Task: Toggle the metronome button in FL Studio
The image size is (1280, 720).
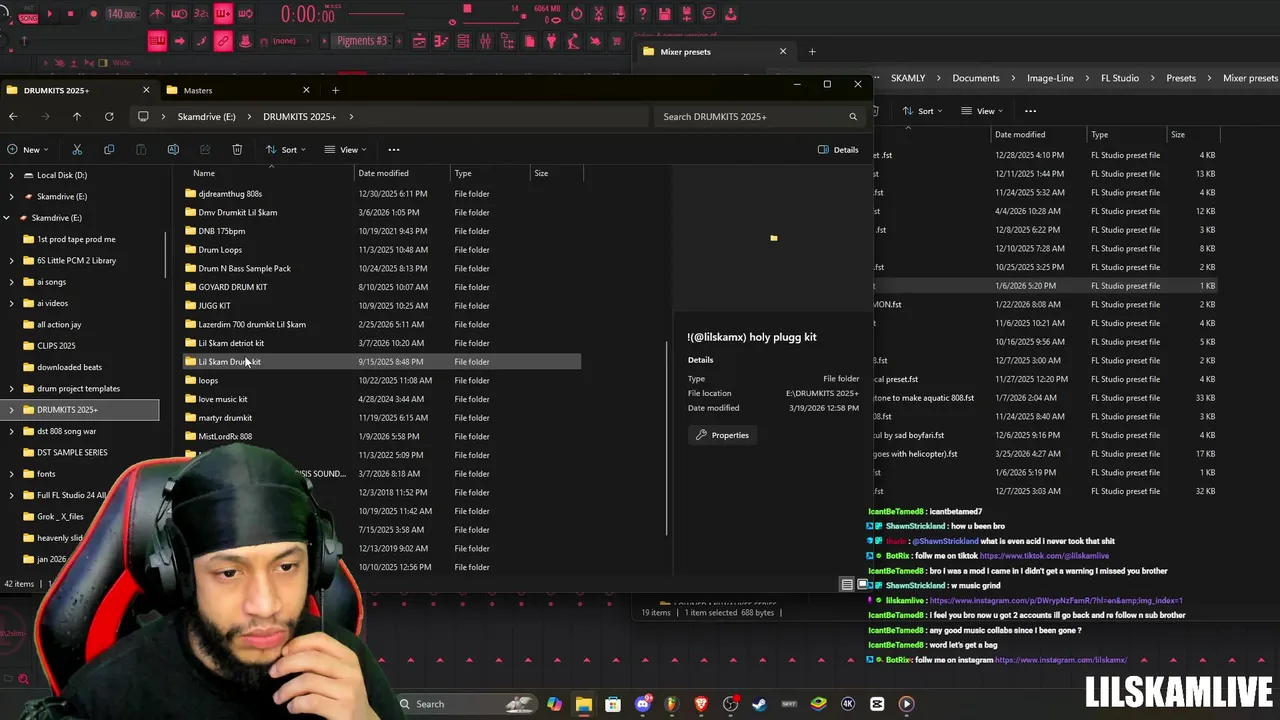Action: click(157, 14)
